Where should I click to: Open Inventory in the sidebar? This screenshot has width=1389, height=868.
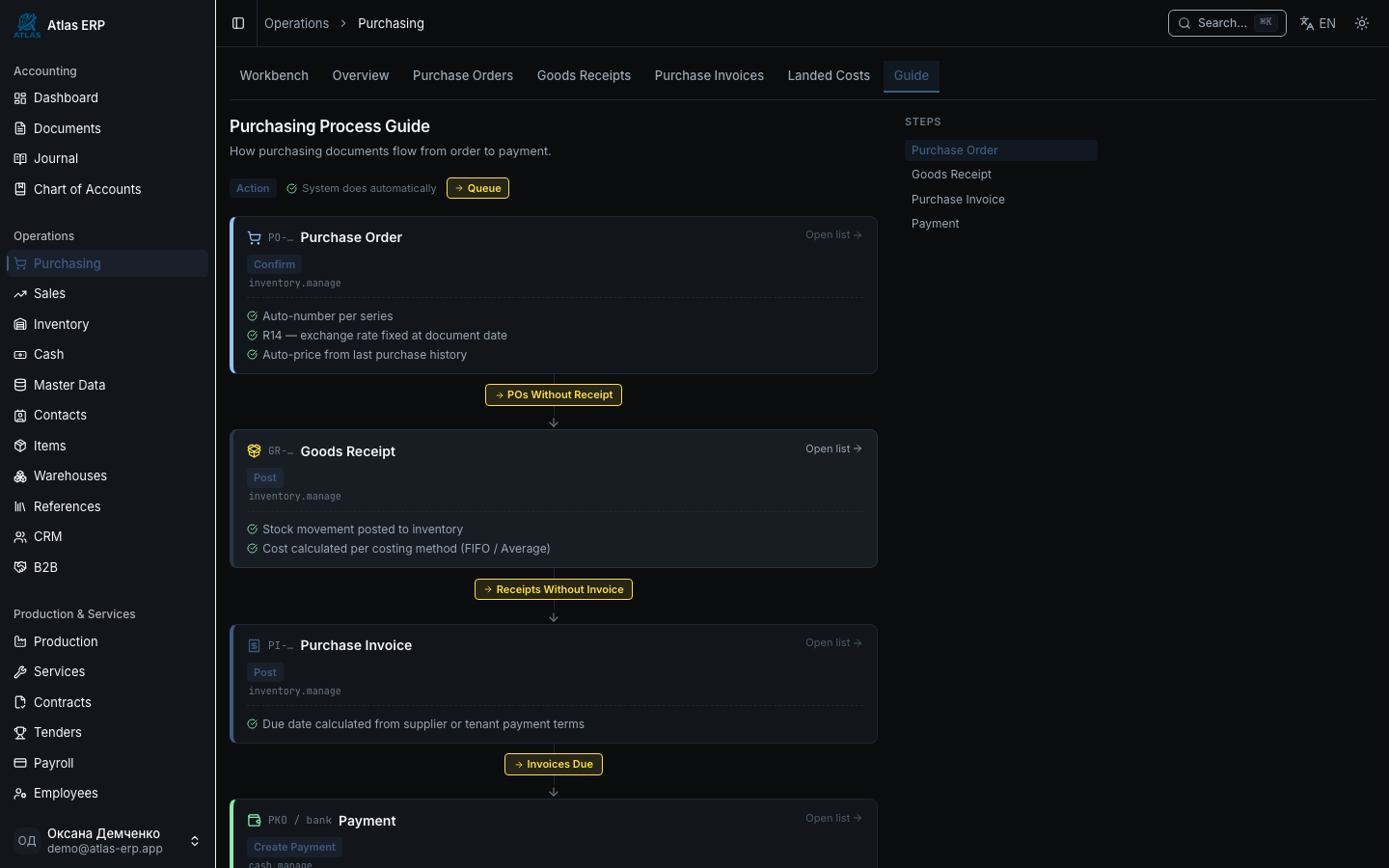[107, 324]
